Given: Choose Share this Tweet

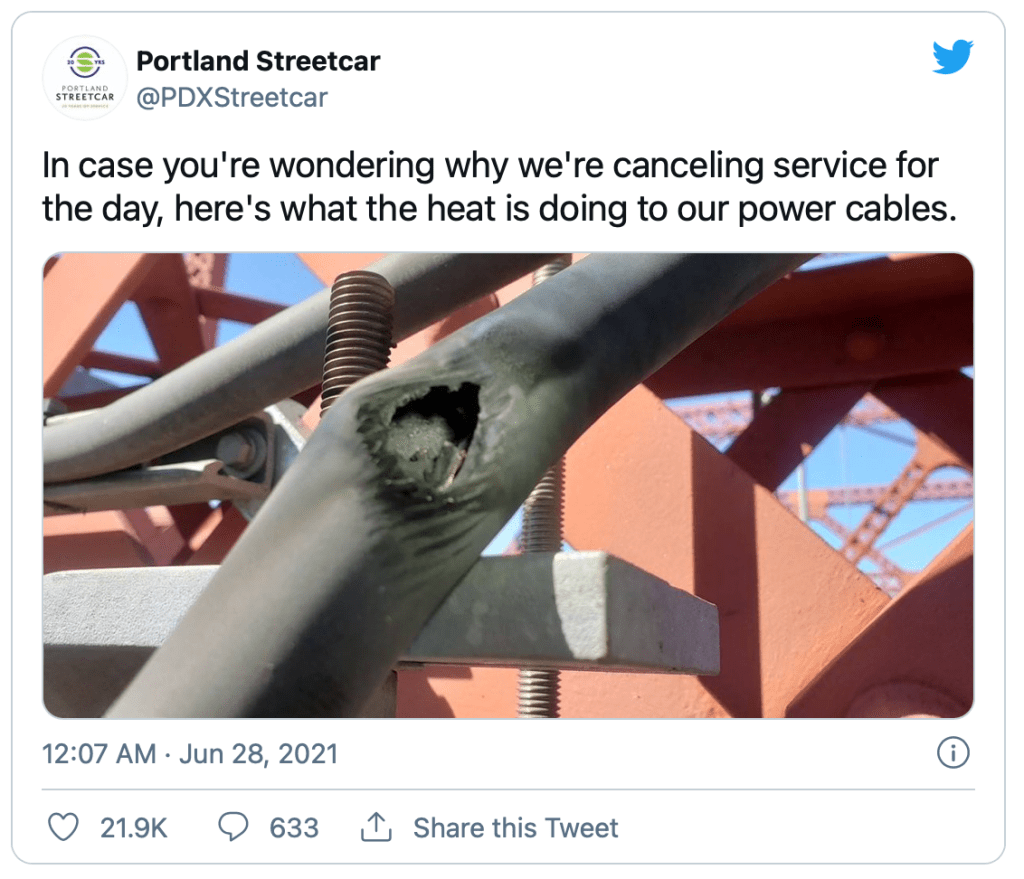Looking at the screenshot, I should (x=515, y=827).
